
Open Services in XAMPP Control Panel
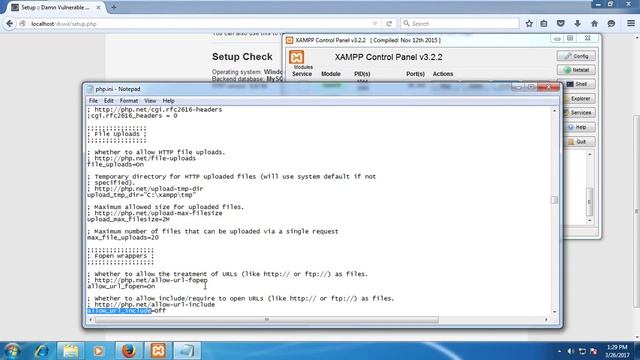(579, 113)
